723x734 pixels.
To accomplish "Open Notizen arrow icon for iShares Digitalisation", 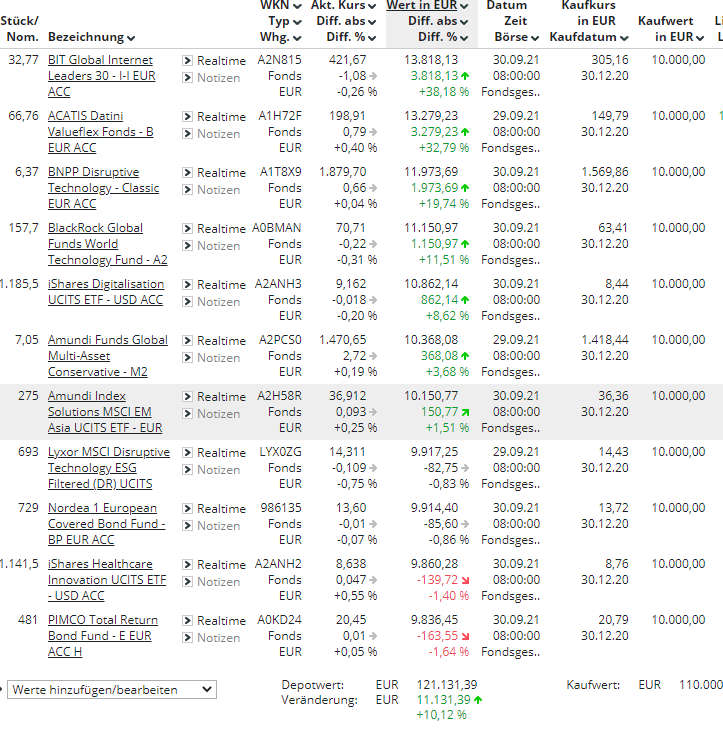I will pos(187,301).
